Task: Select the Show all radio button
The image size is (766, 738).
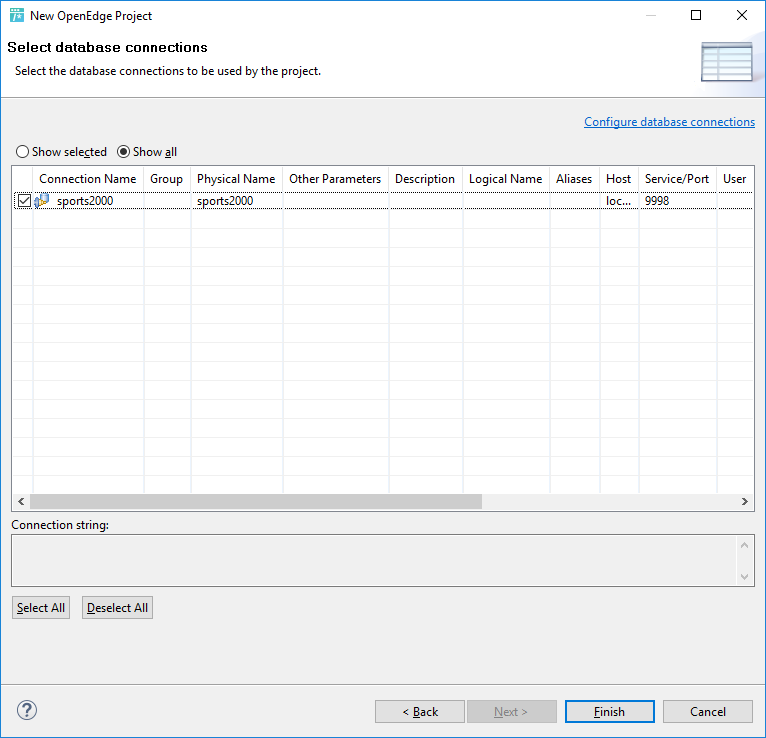Action: (x=147, y=152)
